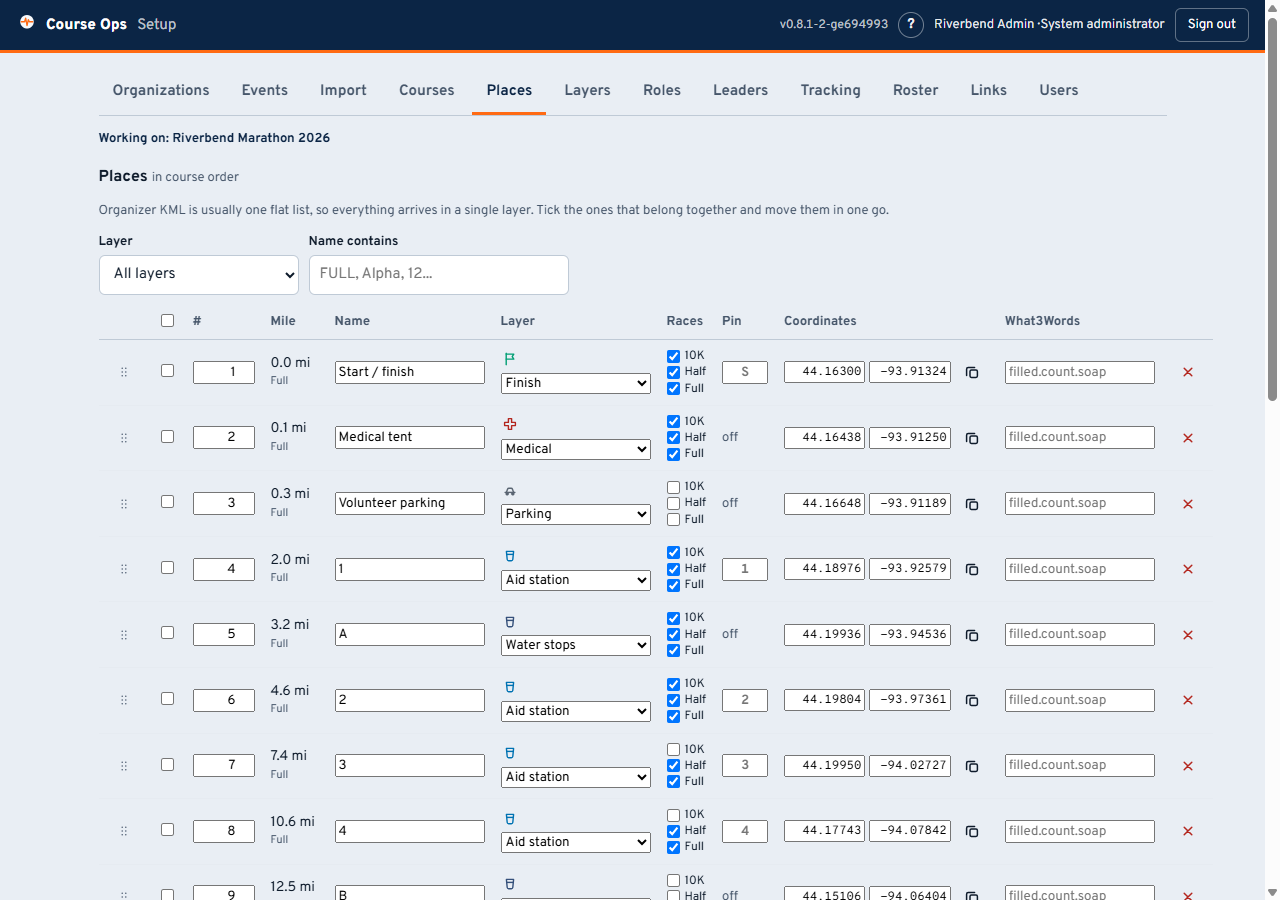Delete the Volunteer parking place
This screenshot has width=1280, height=900.
point(1188,504)
